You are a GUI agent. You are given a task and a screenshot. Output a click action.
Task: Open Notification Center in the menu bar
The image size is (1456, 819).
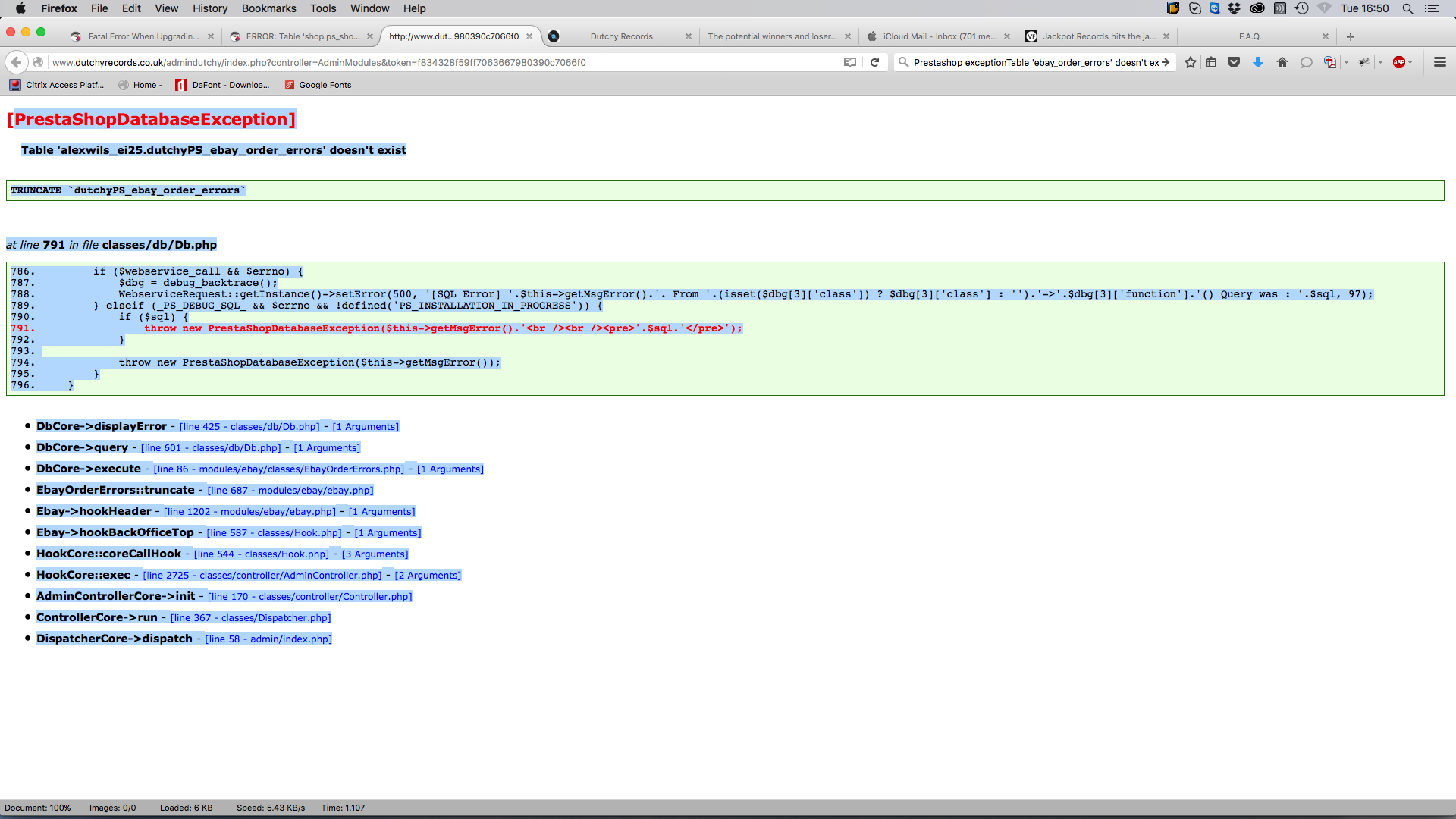[1432, 8]
